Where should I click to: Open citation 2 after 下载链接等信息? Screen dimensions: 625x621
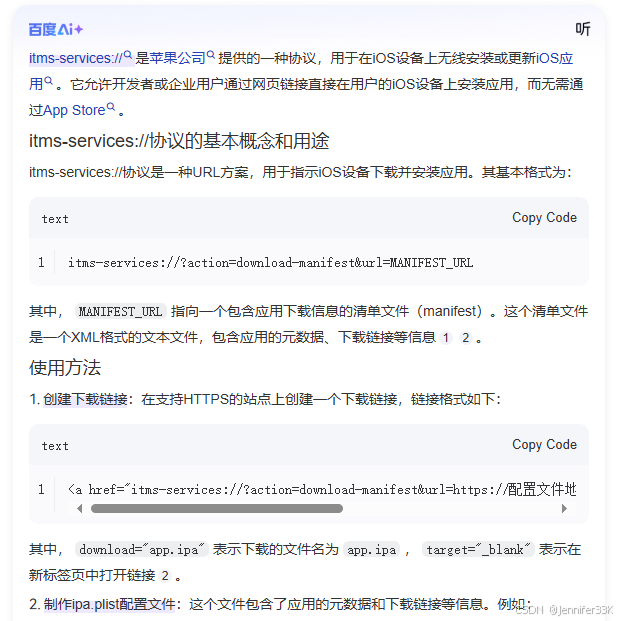click(x=466, y=338)
